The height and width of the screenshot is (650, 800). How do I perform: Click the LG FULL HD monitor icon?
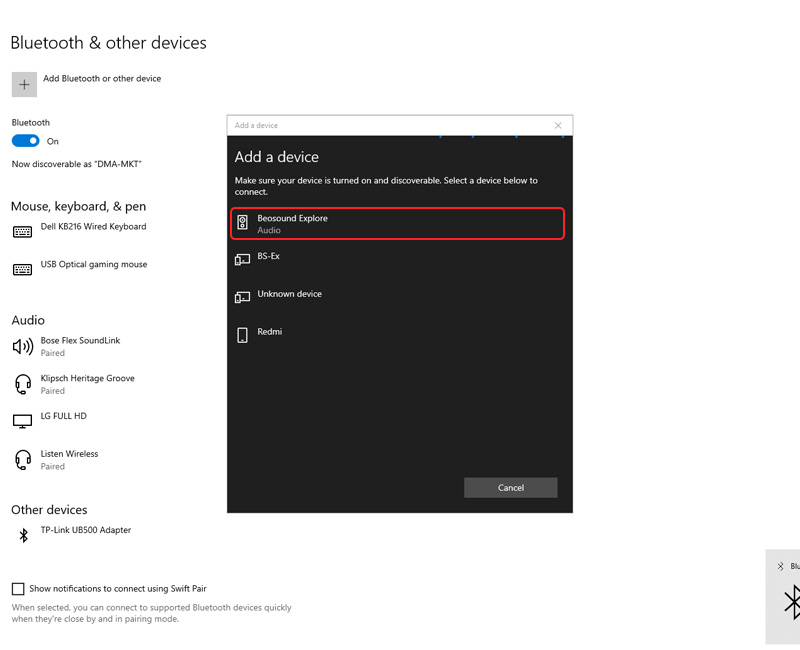point(22,421)
